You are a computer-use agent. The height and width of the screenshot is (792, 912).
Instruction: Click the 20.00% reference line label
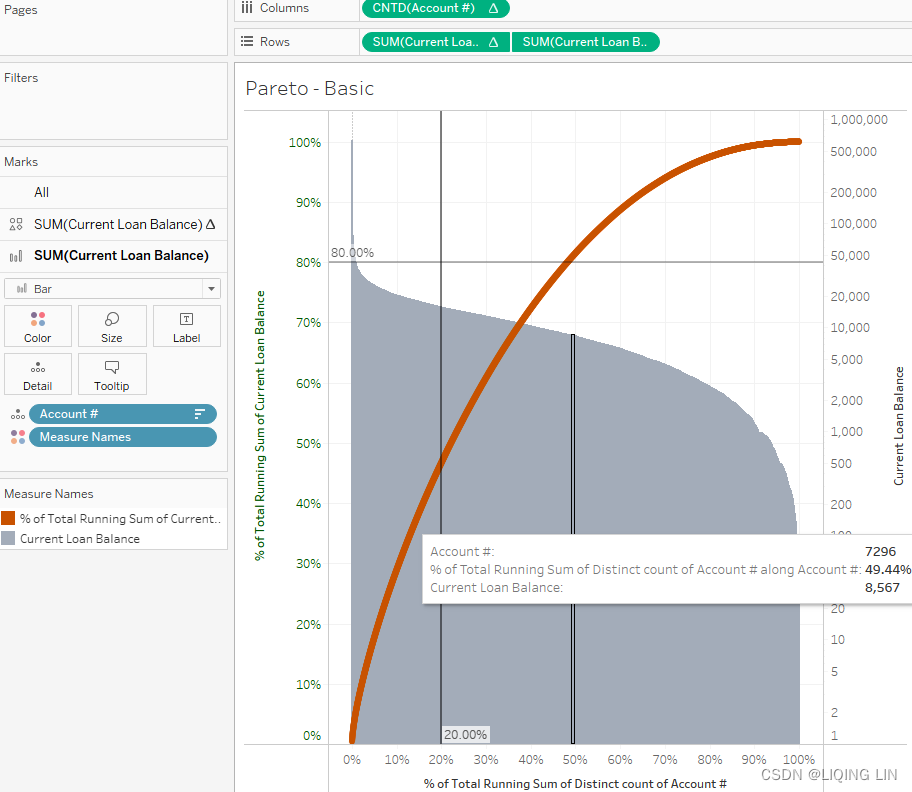[x=465, y=734]
